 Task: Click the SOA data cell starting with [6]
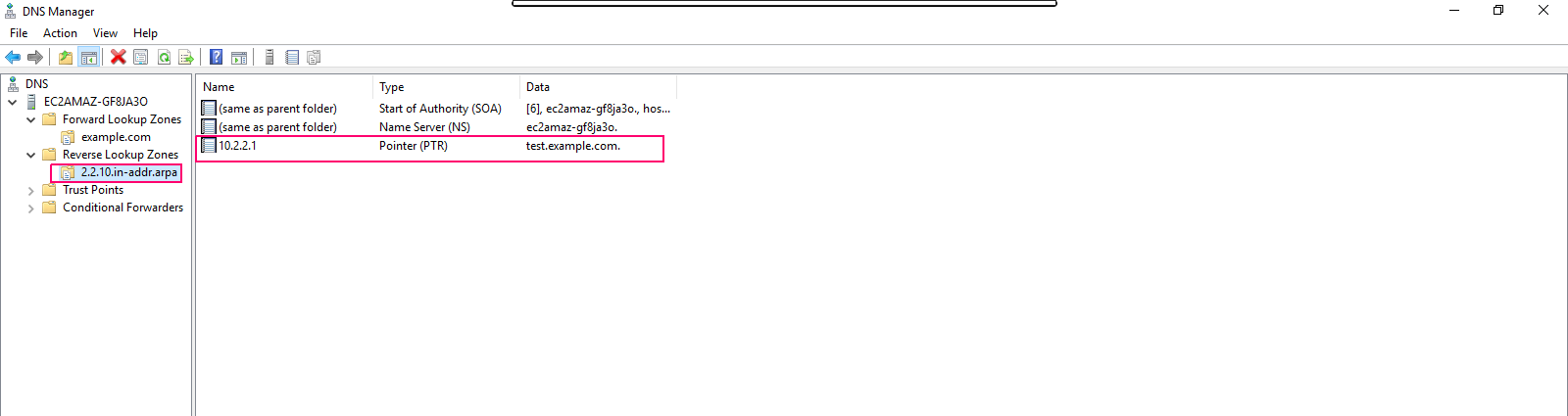click(599, 109)
